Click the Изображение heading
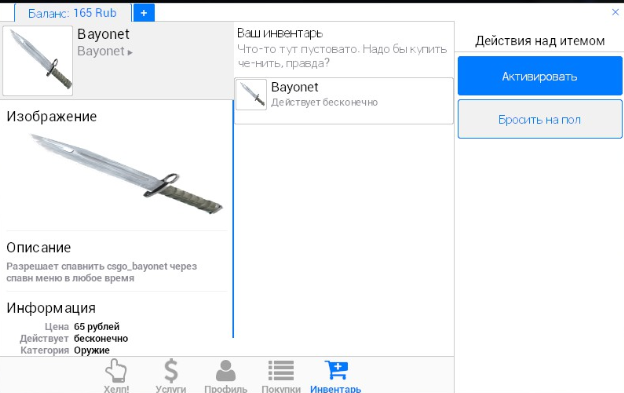The height and width of the screenshot is (393, 624). pos(51,116)
